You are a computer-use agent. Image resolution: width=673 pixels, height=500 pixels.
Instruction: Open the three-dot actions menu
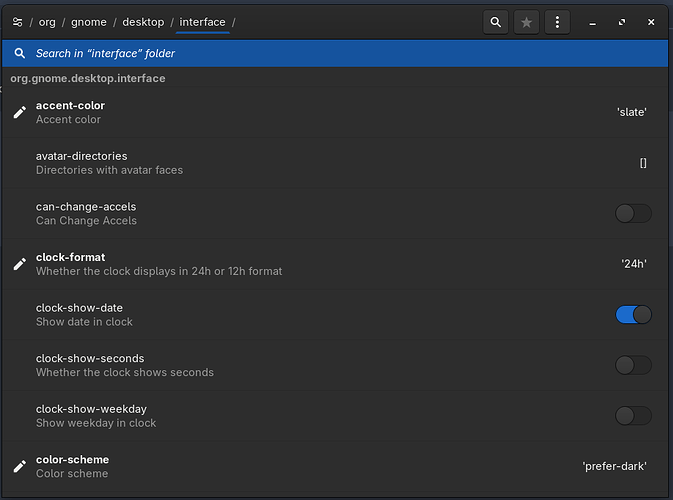557,22
